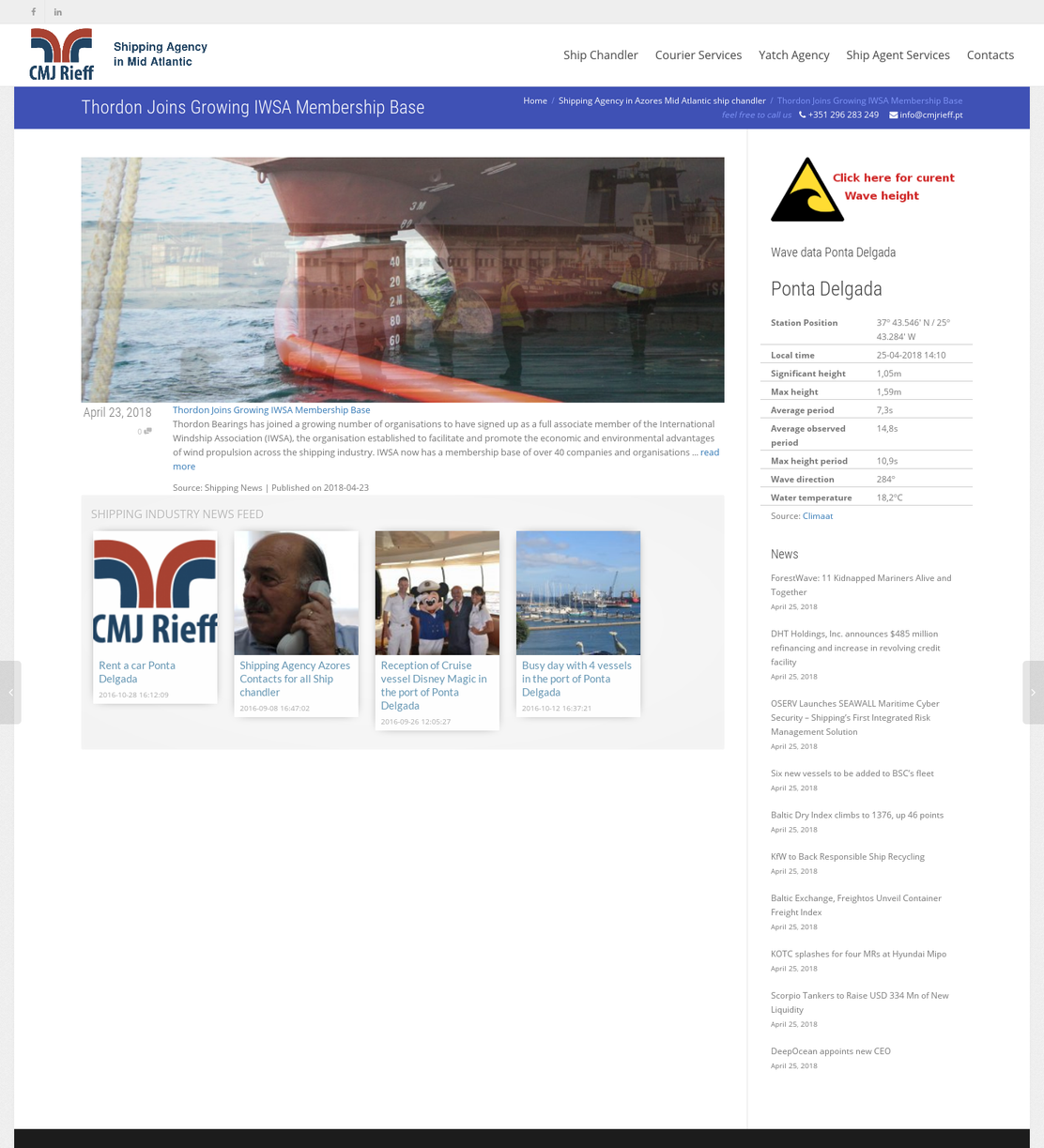This screenshot has width=1044, height=1148.
Task: Open OSERV Launches SEAWALL news item
Action: tap(854, 717)
